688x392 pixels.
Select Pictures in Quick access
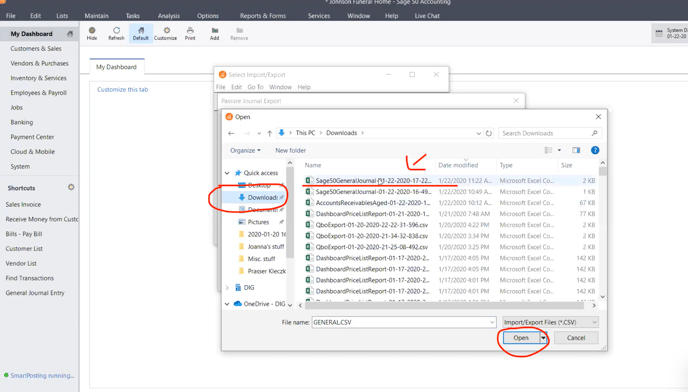(258, 222)
